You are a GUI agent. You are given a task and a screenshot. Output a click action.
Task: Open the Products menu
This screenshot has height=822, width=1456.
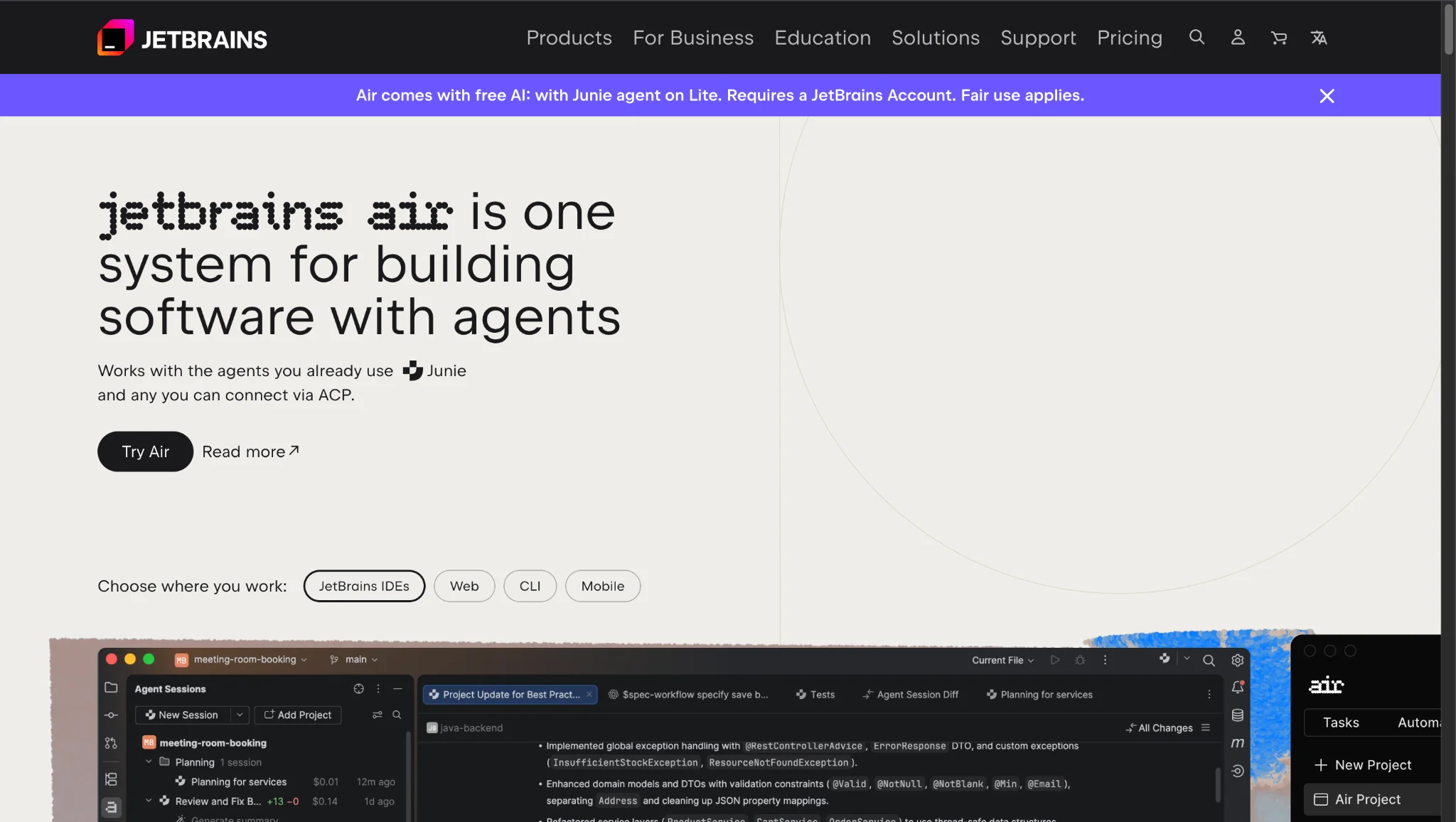click(569, 38)
